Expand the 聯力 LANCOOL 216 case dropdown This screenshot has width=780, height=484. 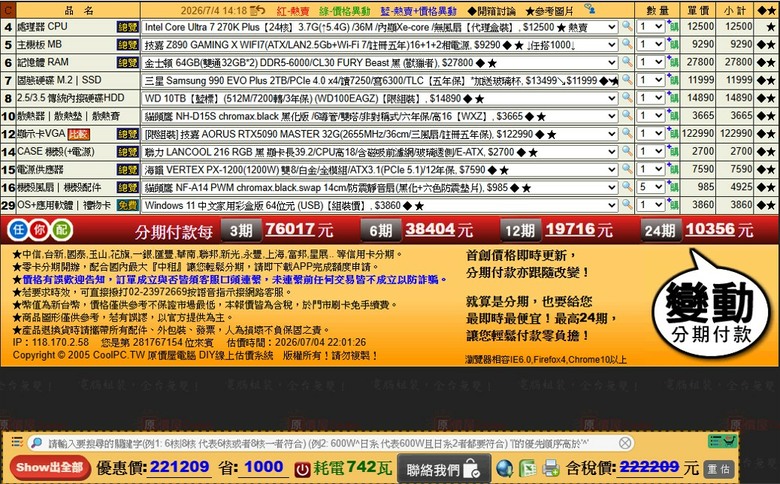coord(380,152)
